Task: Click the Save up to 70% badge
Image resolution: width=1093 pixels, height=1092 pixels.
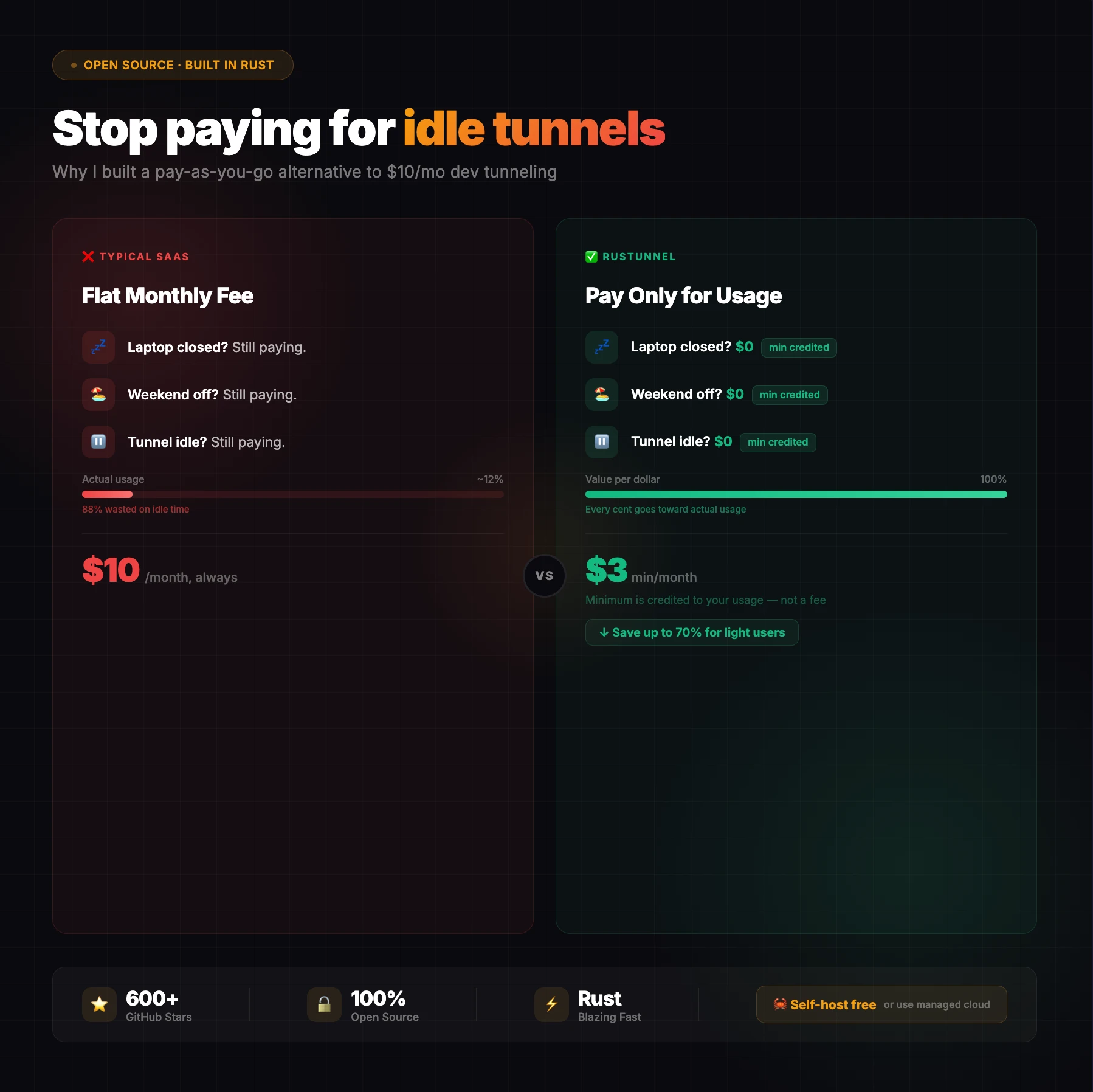Action: tap(692, 632)
